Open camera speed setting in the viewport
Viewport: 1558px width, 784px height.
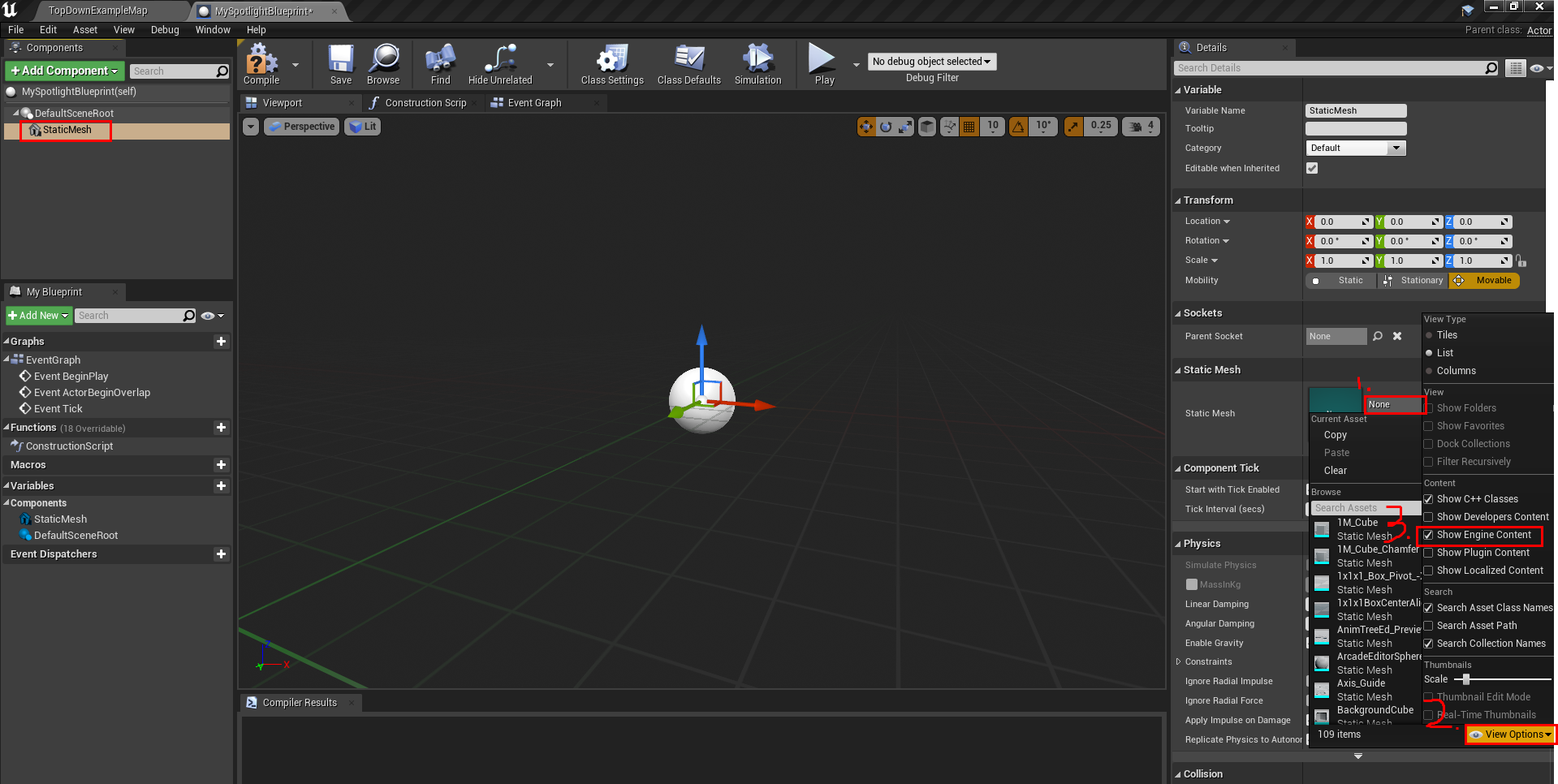point(1142,127)
